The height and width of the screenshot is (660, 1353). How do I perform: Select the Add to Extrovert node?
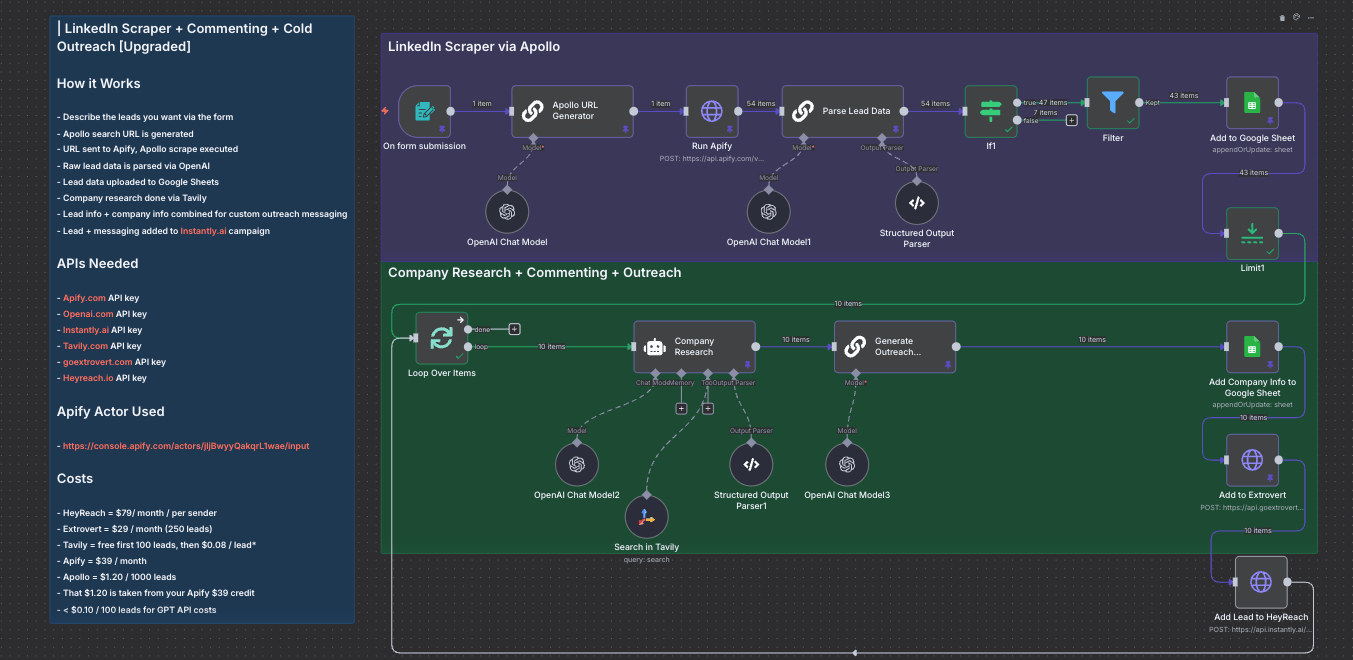coord(1252,460)
